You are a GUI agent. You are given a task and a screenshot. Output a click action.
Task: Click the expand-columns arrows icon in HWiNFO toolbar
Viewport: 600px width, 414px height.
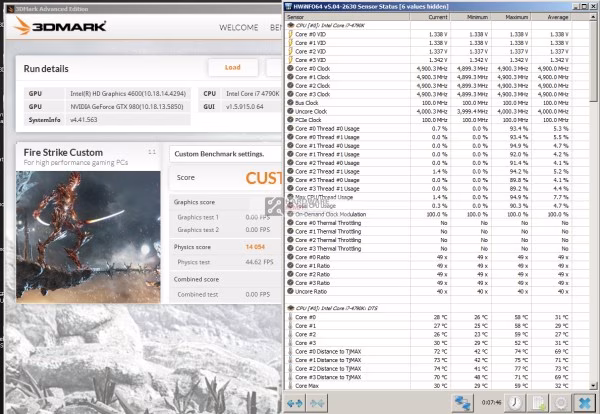point(295,403)
